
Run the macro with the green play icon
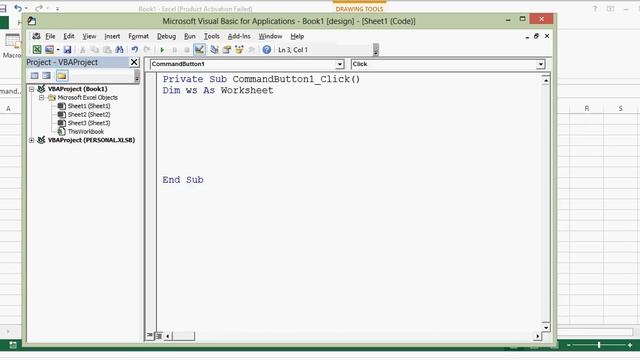pyautogui.click(x=162, y=50)
